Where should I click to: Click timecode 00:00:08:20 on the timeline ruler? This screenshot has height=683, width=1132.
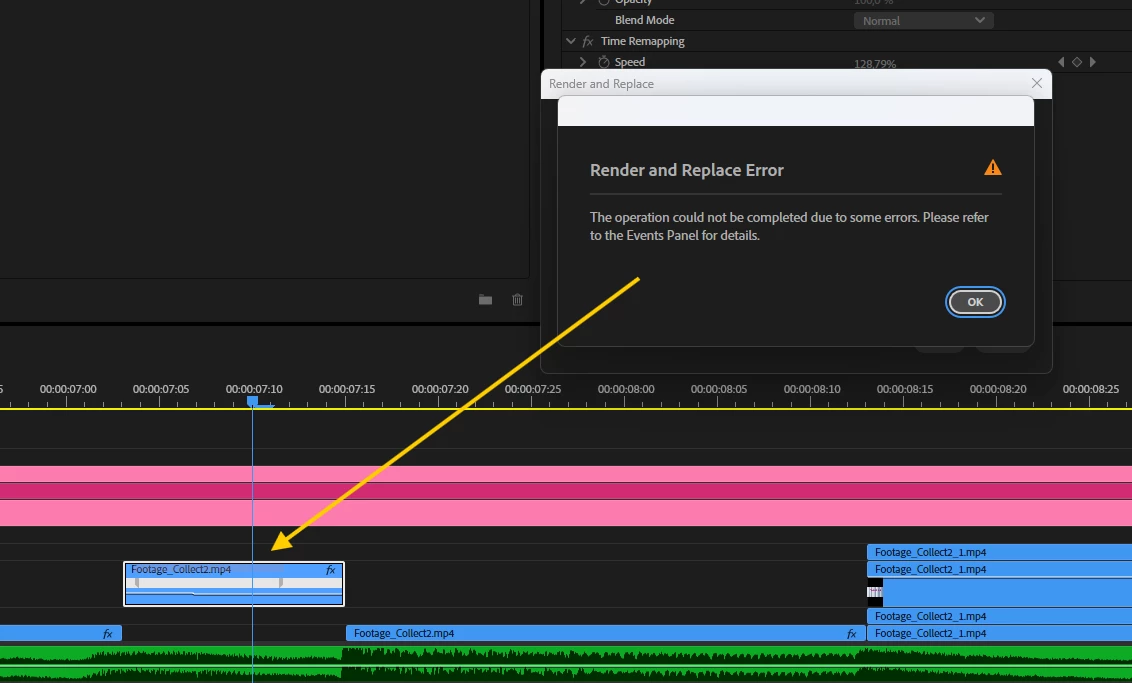998,388
